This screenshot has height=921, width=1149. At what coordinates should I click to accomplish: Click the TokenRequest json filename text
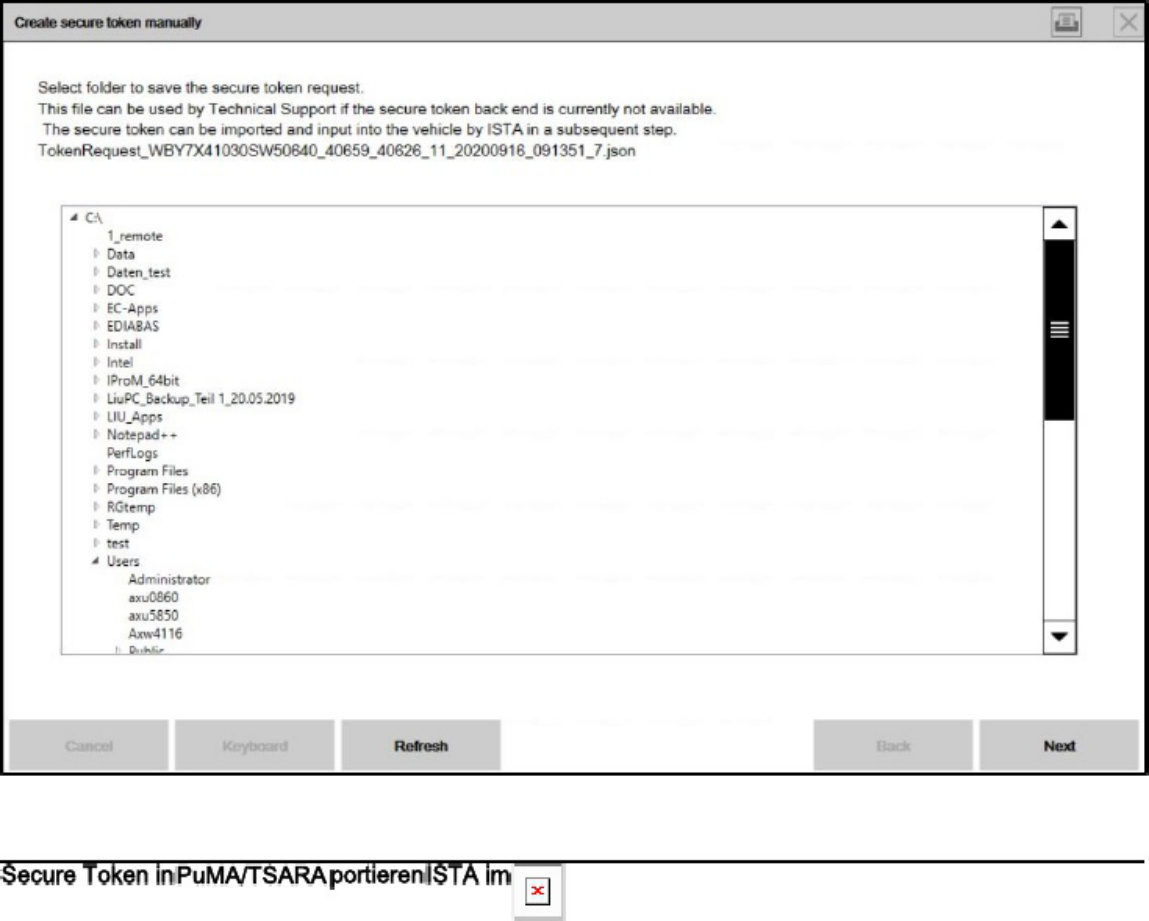[x=337, y=151]
